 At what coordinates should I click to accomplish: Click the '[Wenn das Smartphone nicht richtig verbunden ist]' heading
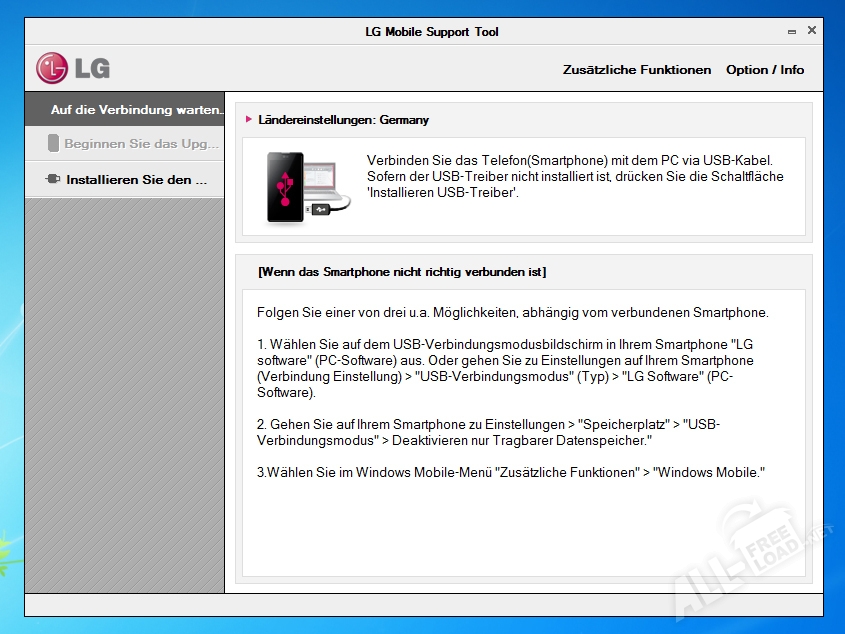pyautogui.click(x=402, y=272)
